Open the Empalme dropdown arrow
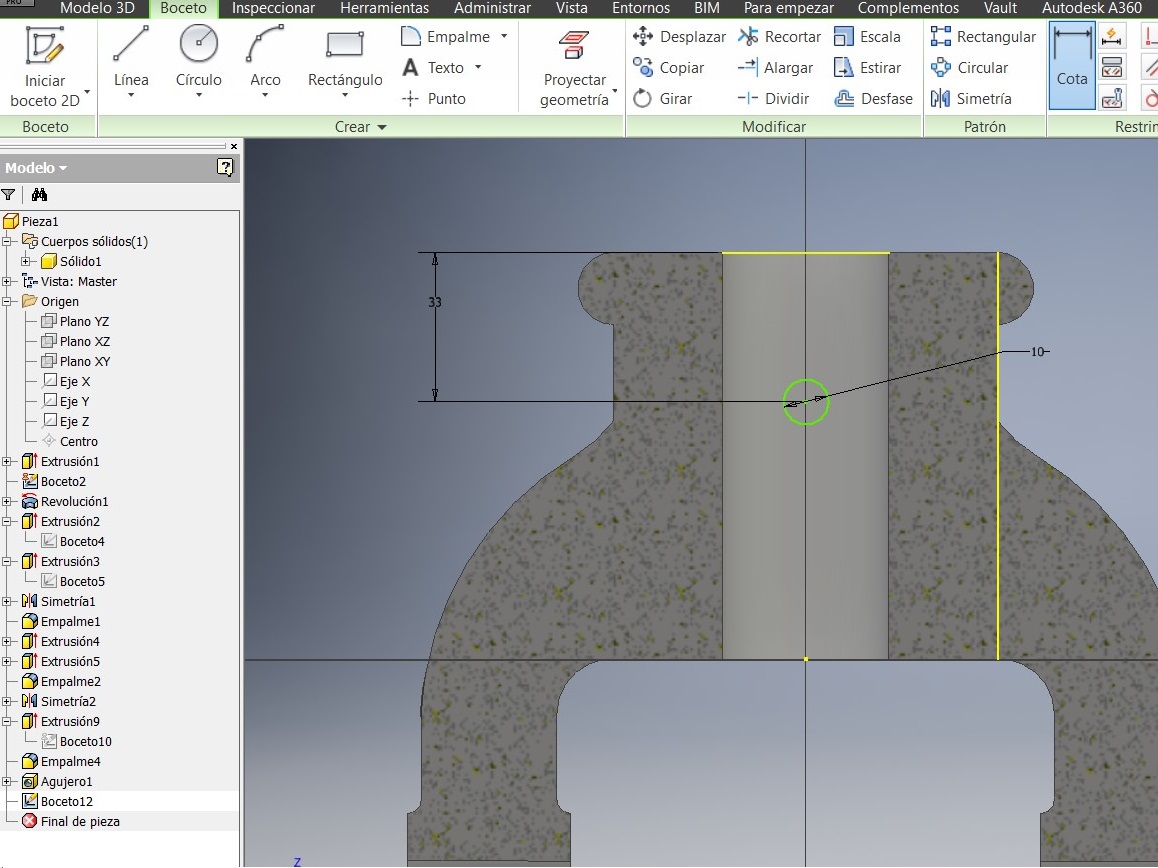The image size is (1158, 868). click(504, 36)
